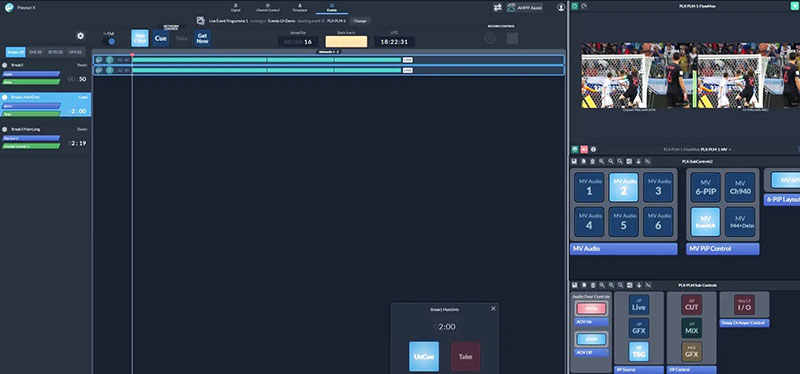Click the fit-screen icon in PLX SubControls2 toolbar

tap(629, 161)
